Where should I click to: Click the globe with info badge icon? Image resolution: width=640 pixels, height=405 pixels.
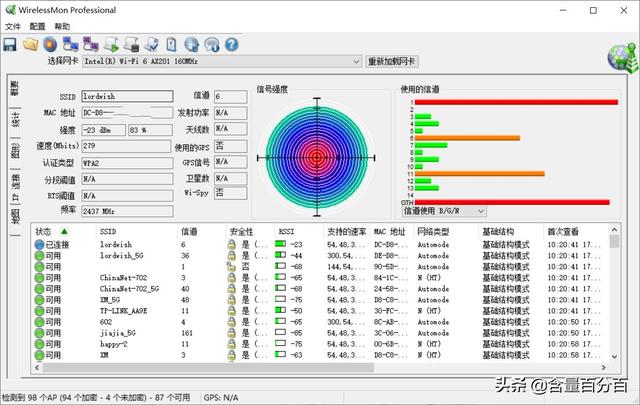coord(212,45)
